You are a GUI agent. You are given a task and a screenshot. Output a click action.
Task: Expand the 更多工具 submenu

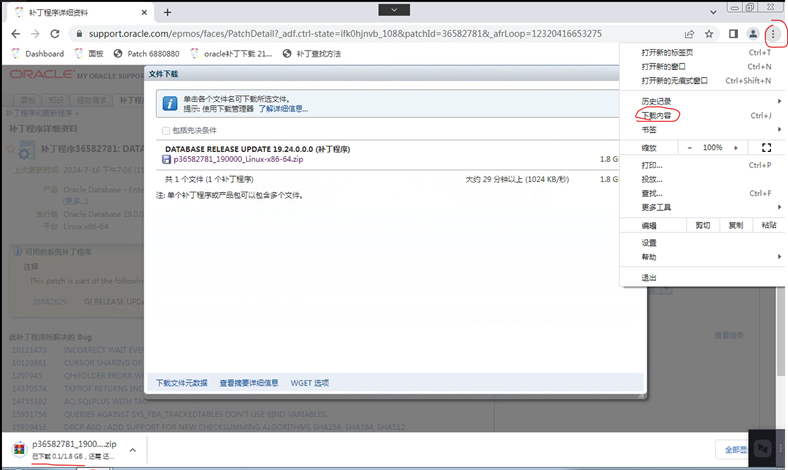click(x=703, y=208)
